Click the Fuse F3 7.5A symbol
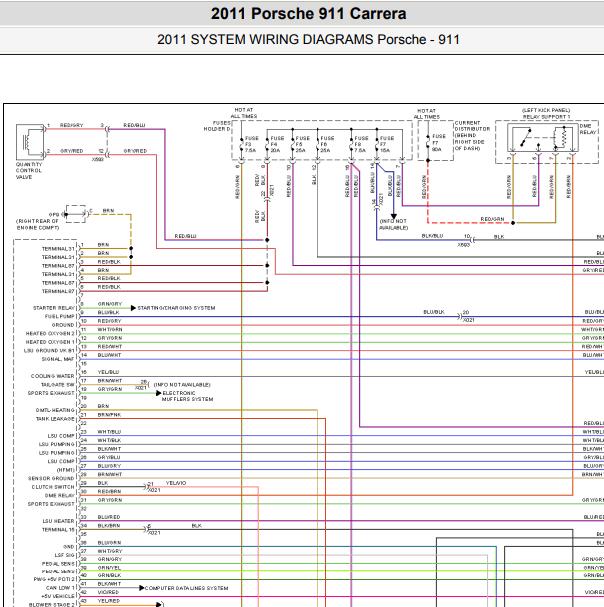Screen dimensions: 604x607 point(241,144)
